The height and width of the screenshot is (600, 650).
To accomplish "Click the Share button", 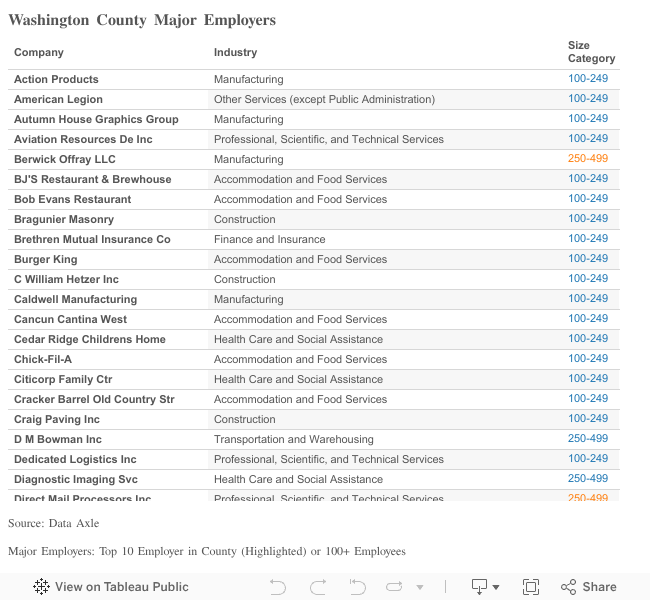I will pyautogui.click(x=589, y=587).
